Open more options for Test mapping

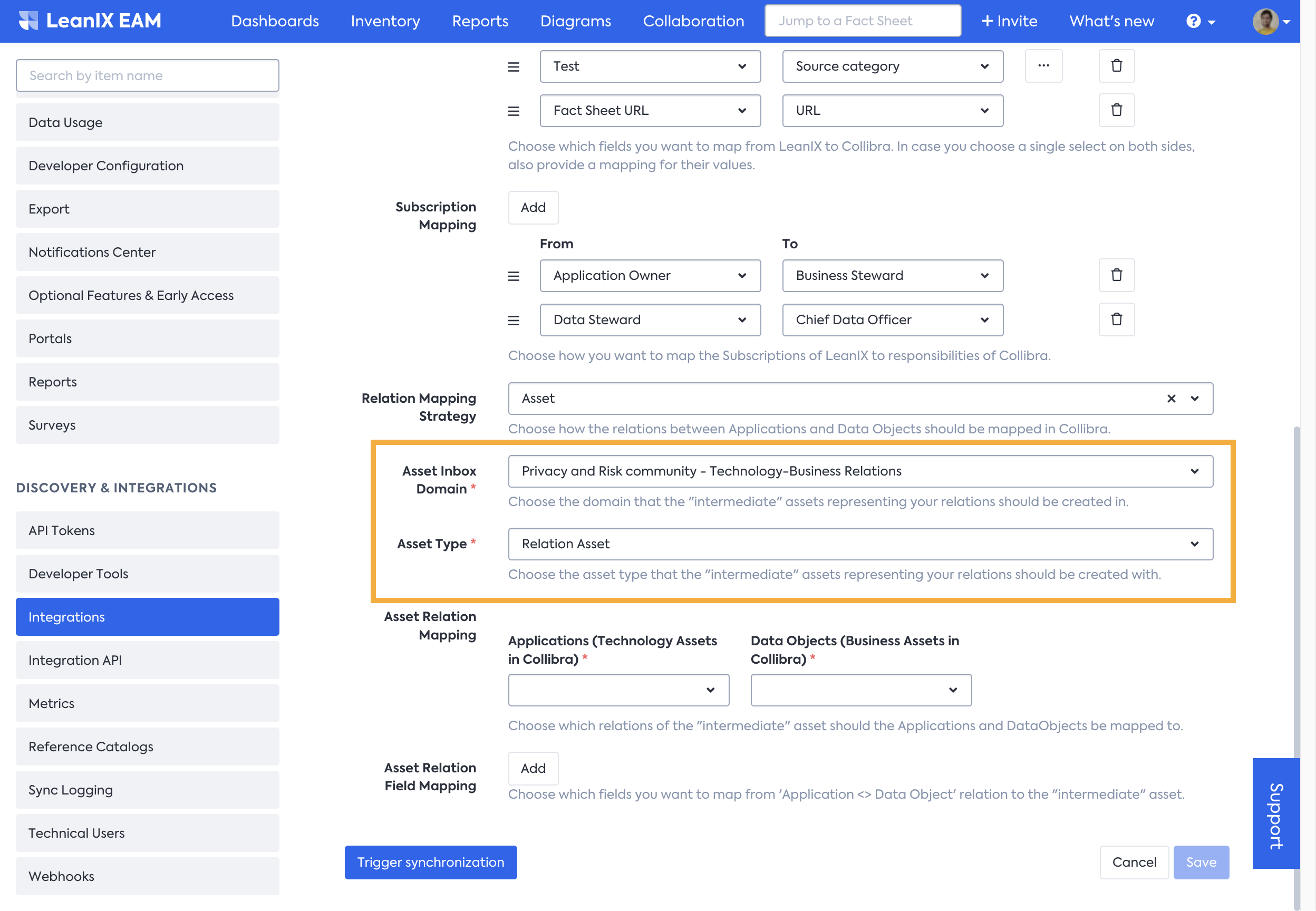coord(1043,66)
